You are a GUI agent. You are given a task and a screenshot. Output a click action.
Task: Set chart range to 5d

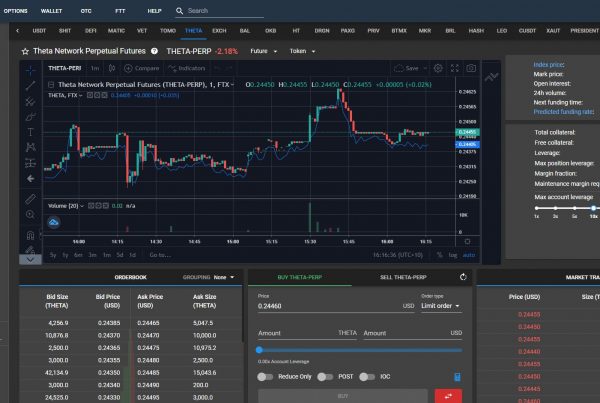[120, 255]
